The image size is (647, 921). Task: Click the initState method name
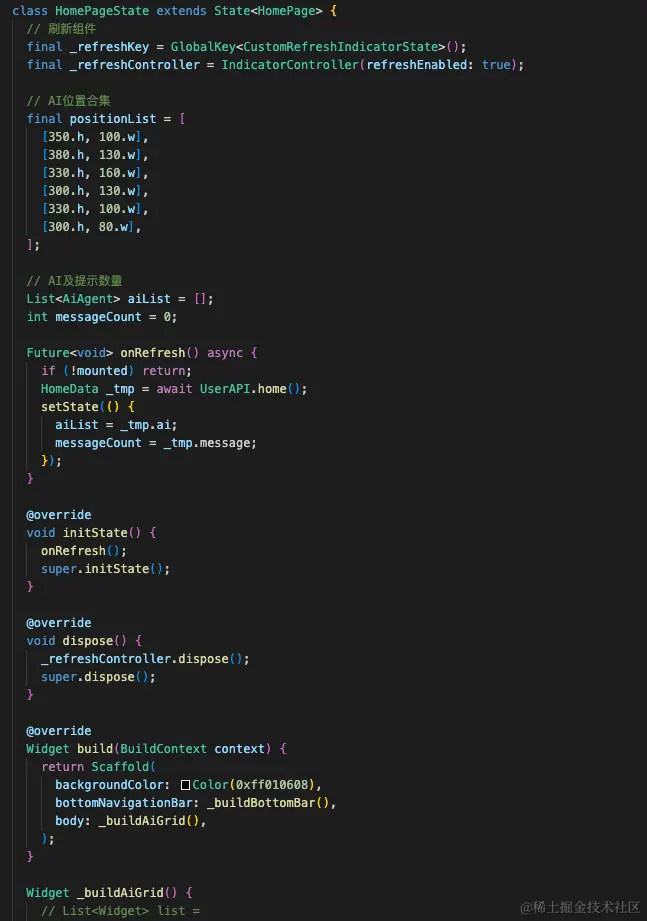[95, 533]
